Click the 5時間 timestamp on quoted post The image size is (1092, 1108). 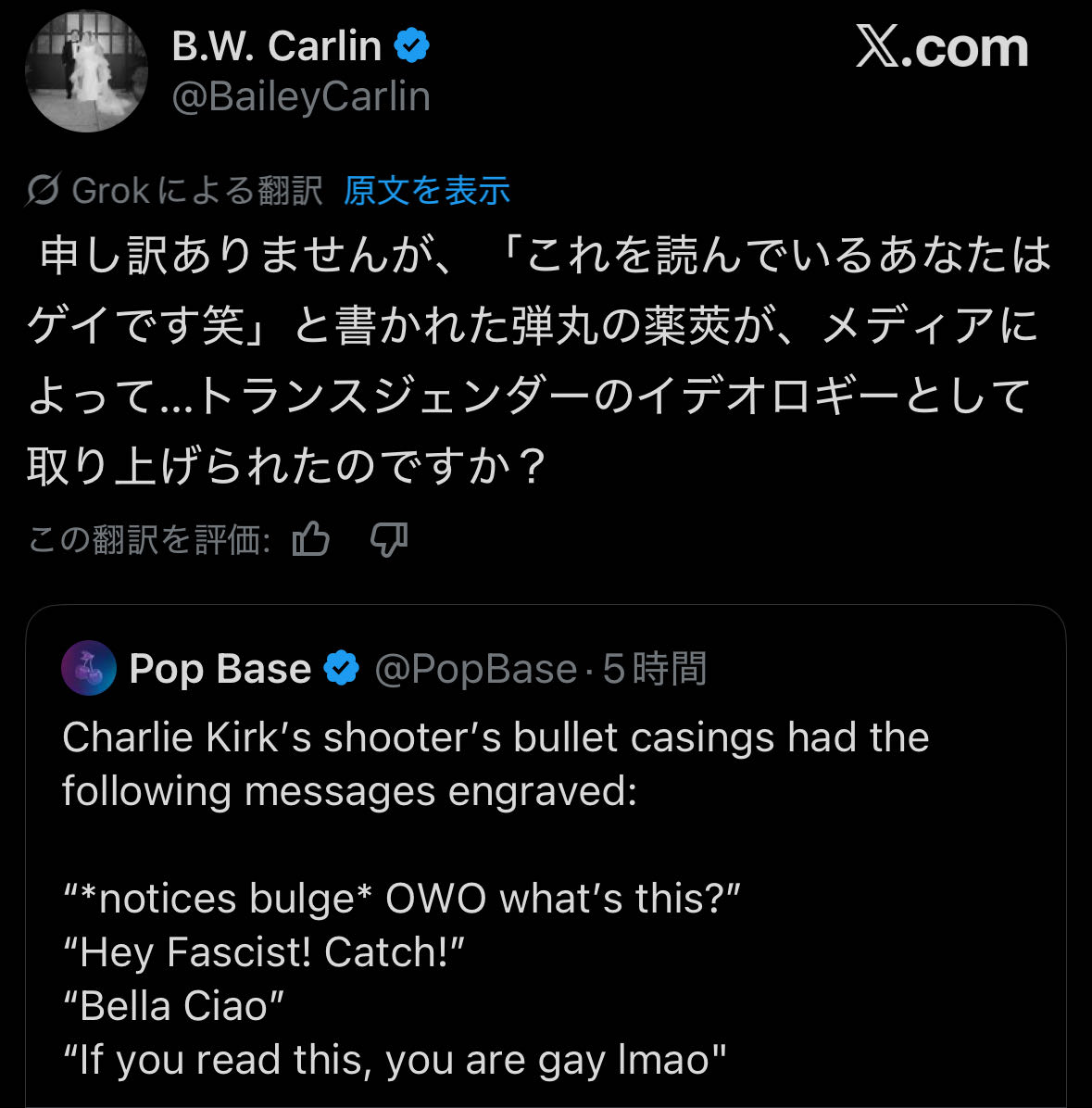(x=655, y=668)
